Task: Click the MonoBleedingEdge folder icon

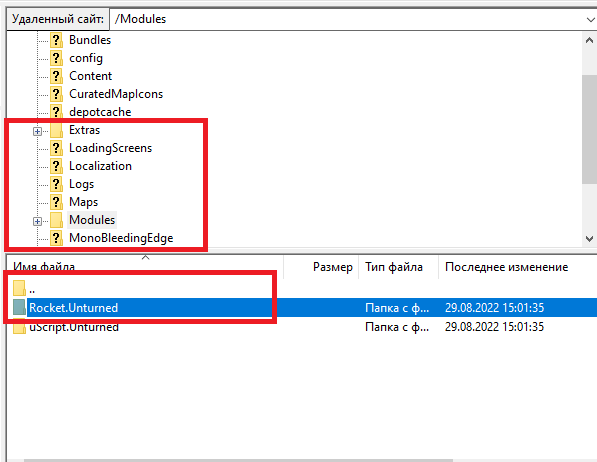Action: [56, 238]
